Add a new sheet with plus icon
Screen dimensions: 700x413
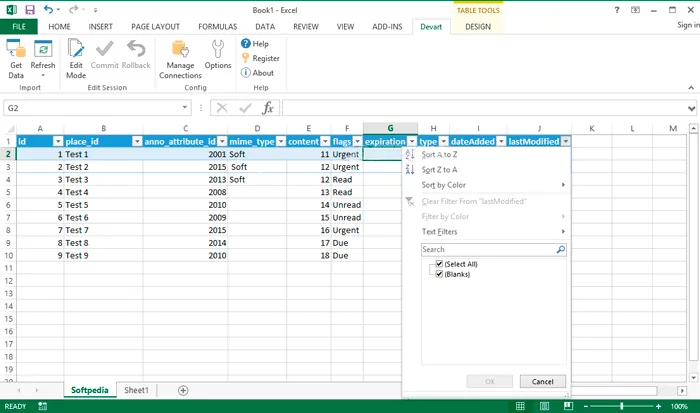(x=183, y=390)
